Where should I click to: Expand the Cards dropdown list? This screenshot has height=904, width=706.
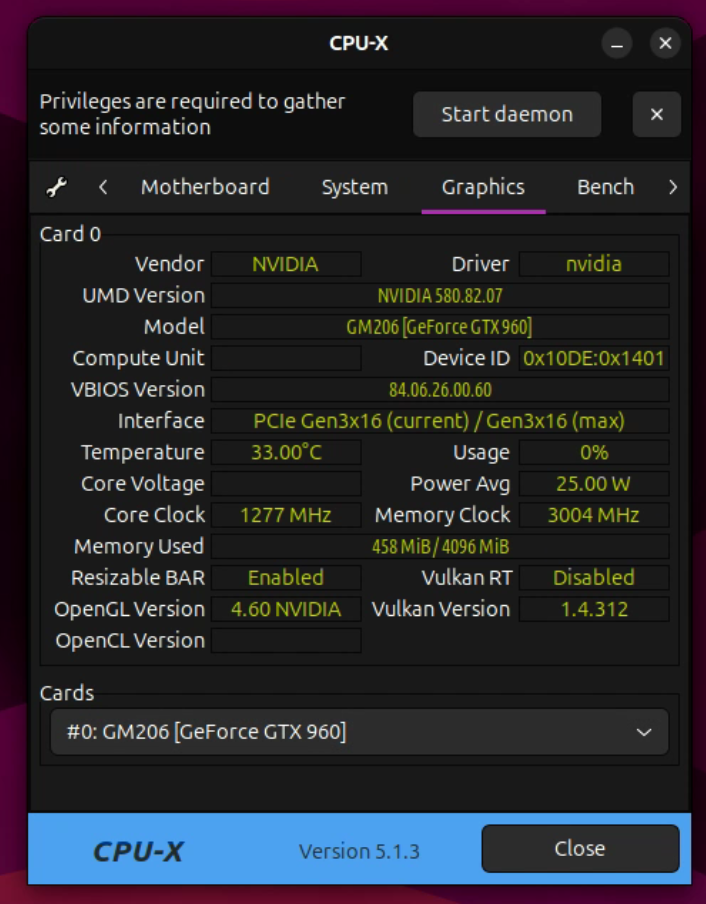[x=359, y=732]
